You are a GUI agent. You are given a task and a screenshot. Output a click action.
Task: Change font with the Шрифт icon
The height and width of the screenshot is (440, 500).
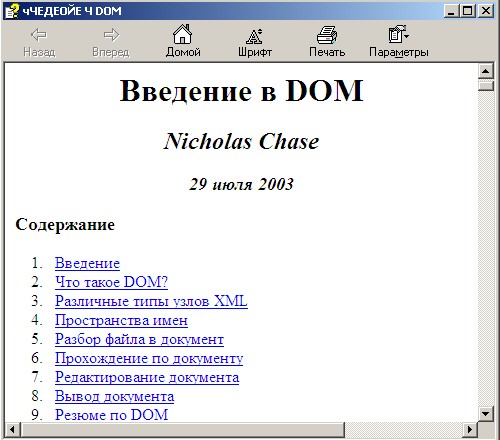tap(254, 36)
